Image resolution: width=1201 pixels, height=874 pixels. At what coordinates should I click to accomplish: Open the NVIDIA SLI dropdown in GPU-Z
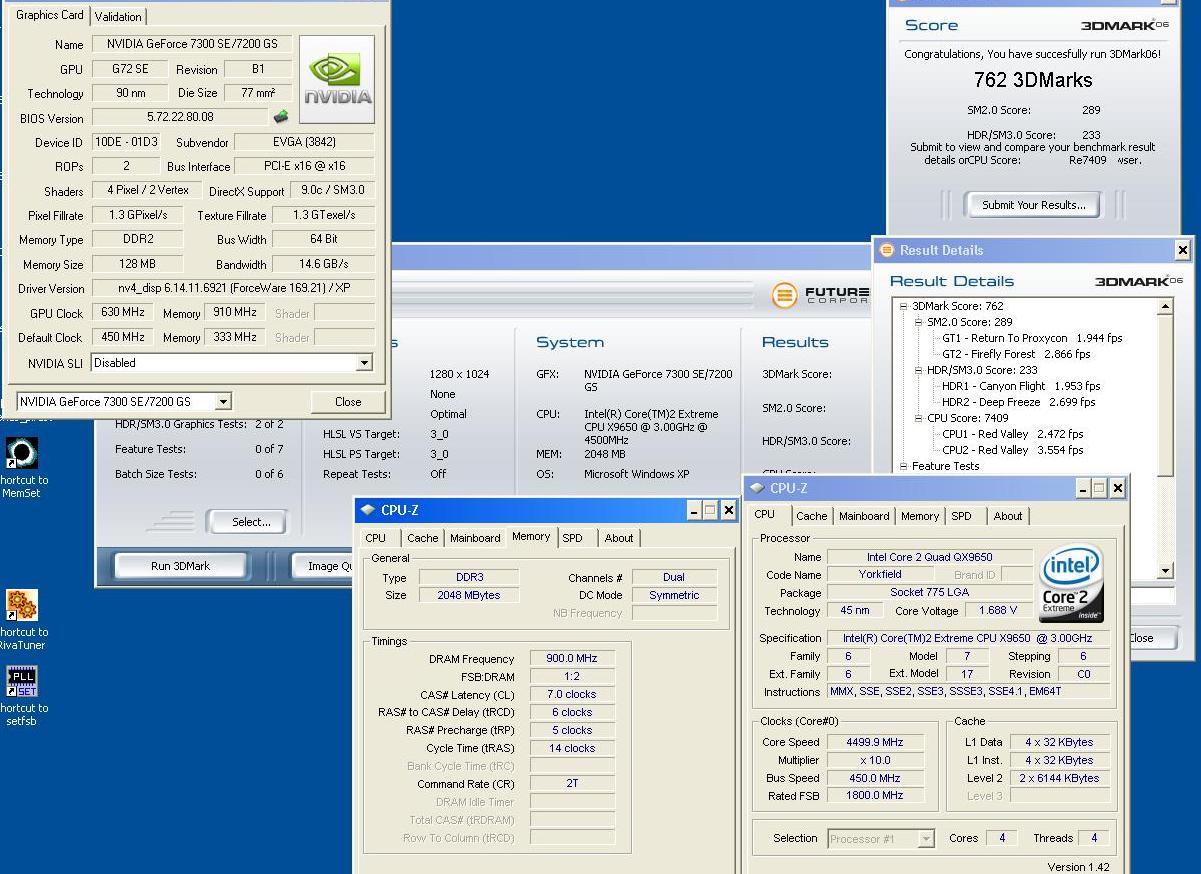coord(364,363)
